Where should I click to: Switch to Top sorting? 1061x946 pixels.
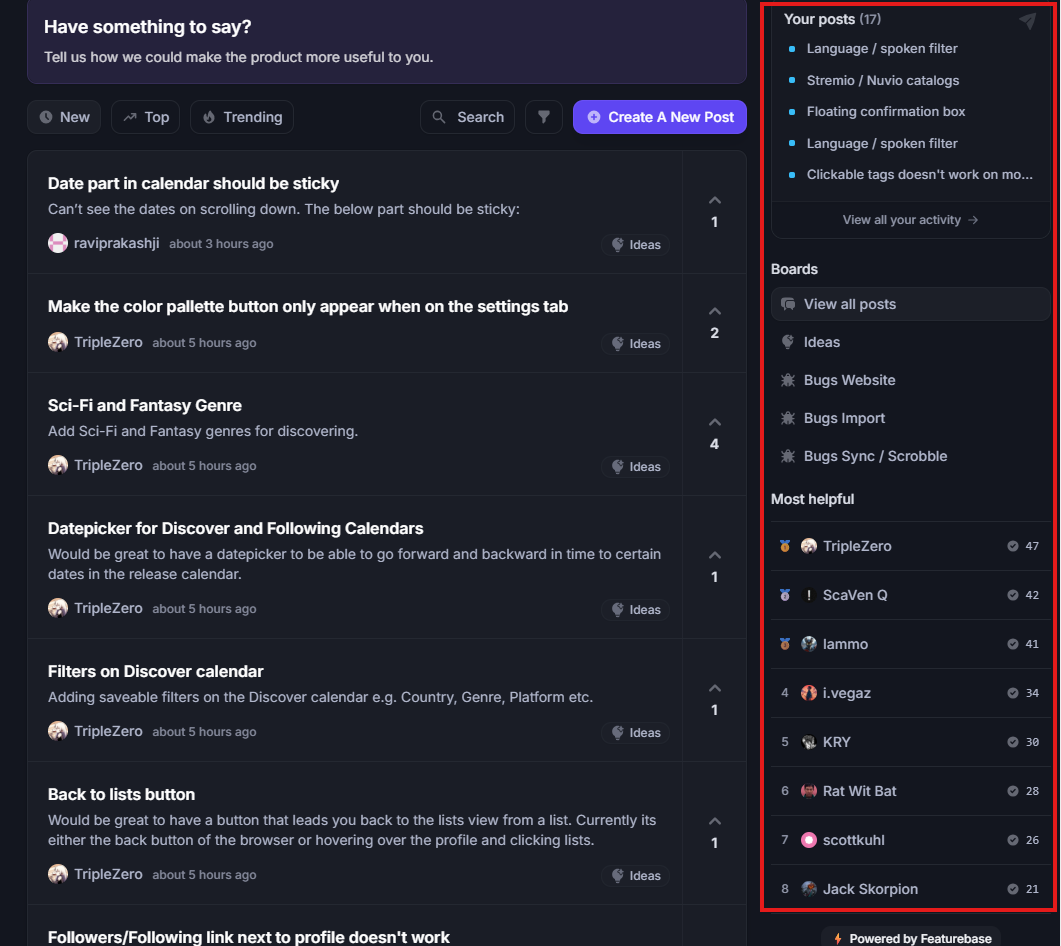pyautogui.click(x=145, y=117)
